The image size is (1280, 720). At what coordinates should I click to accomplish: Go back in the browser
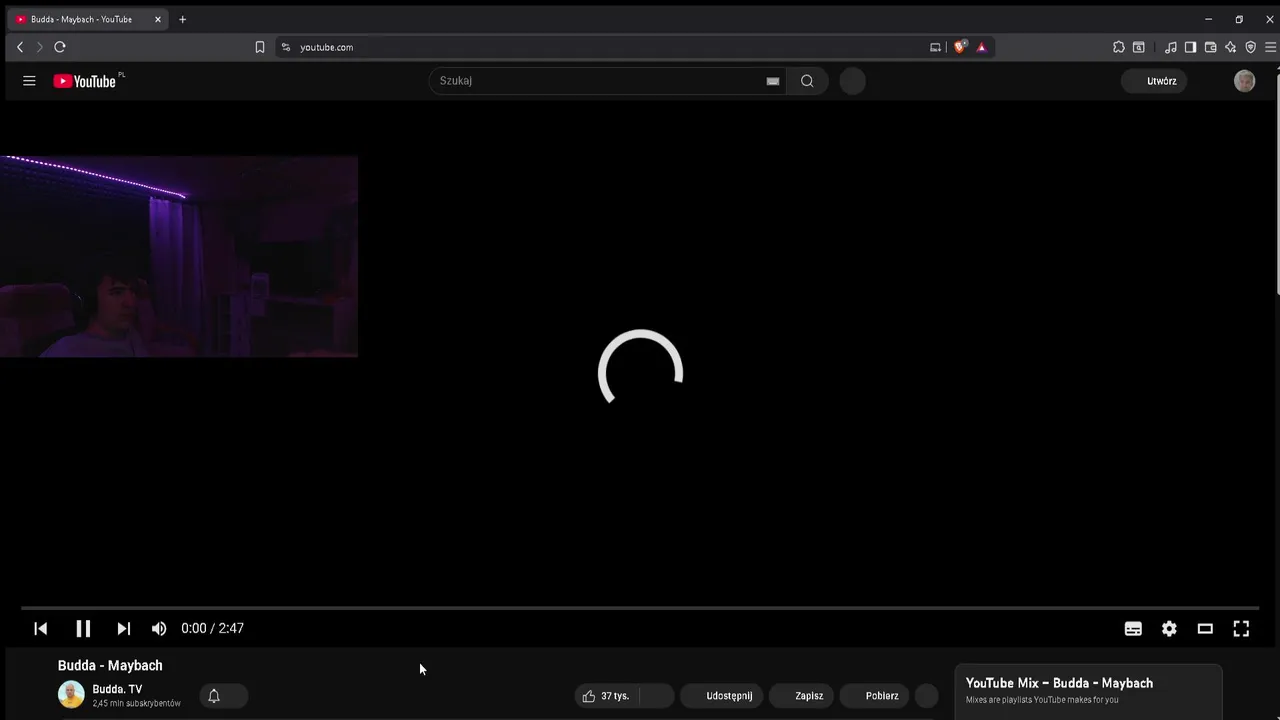pyautogui.click(x=20, y=47)
